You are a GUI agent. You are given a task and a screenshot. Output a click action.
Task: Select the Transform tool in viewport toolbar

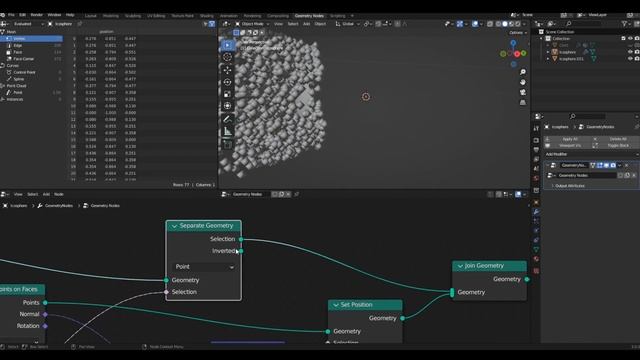tap(227, 106)
